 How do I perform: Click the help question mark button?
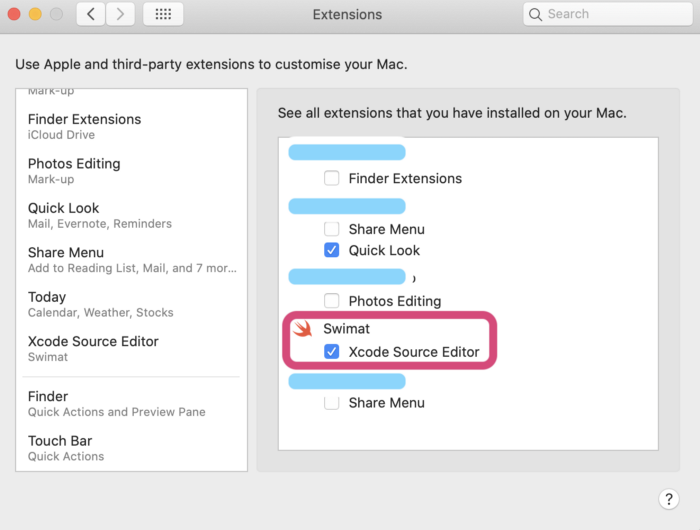(669, 499)
